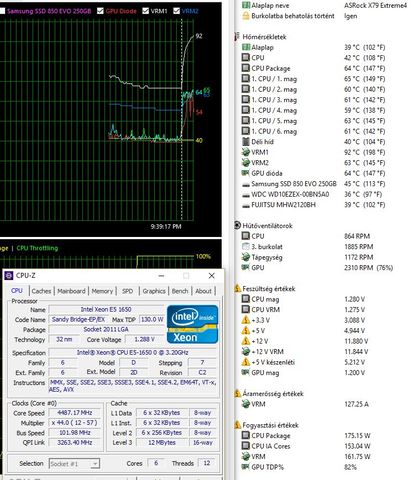Click the FUJITSU MHW2120BH drive icon
This screenshot has height=480, width=414.
pyautogui.click(x=246, y=205)
